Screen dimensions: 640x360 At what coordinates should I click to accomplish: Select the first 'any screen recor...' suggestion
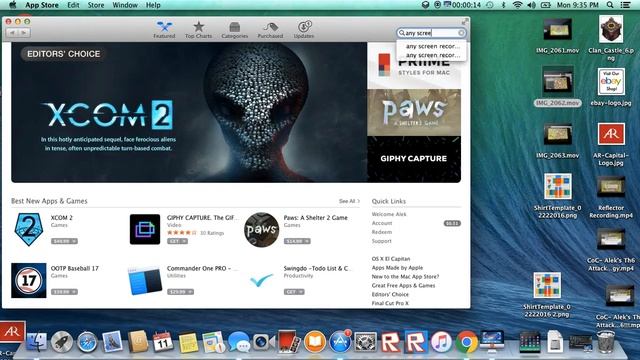432,46
